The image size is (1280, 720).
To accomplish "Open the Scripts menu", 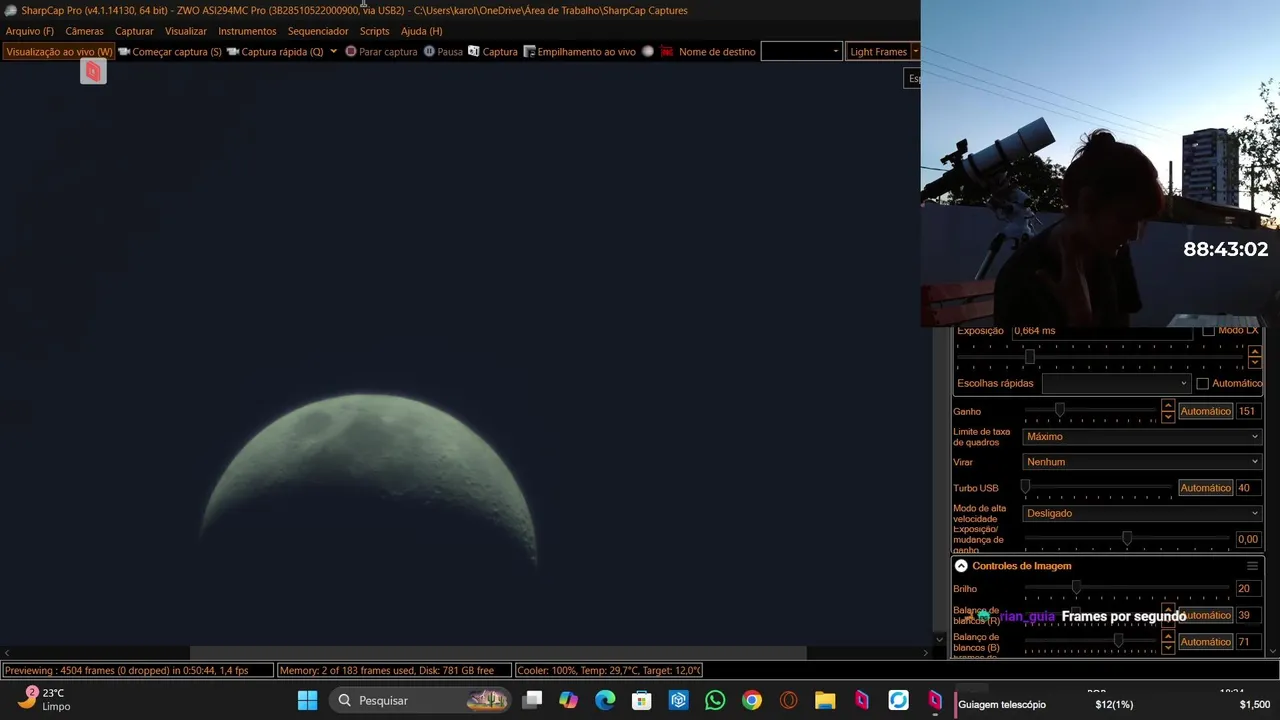I will coord(374,31).
